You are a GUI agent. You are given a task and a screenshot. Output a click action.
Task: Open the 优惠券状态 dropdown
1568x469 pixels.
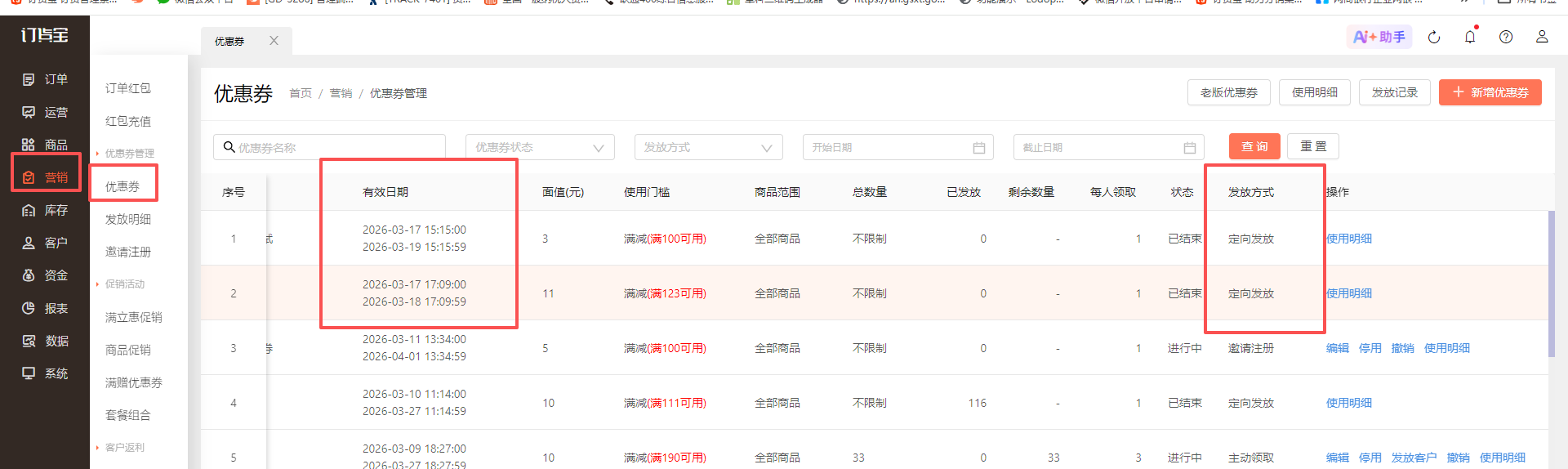(540, 147)
